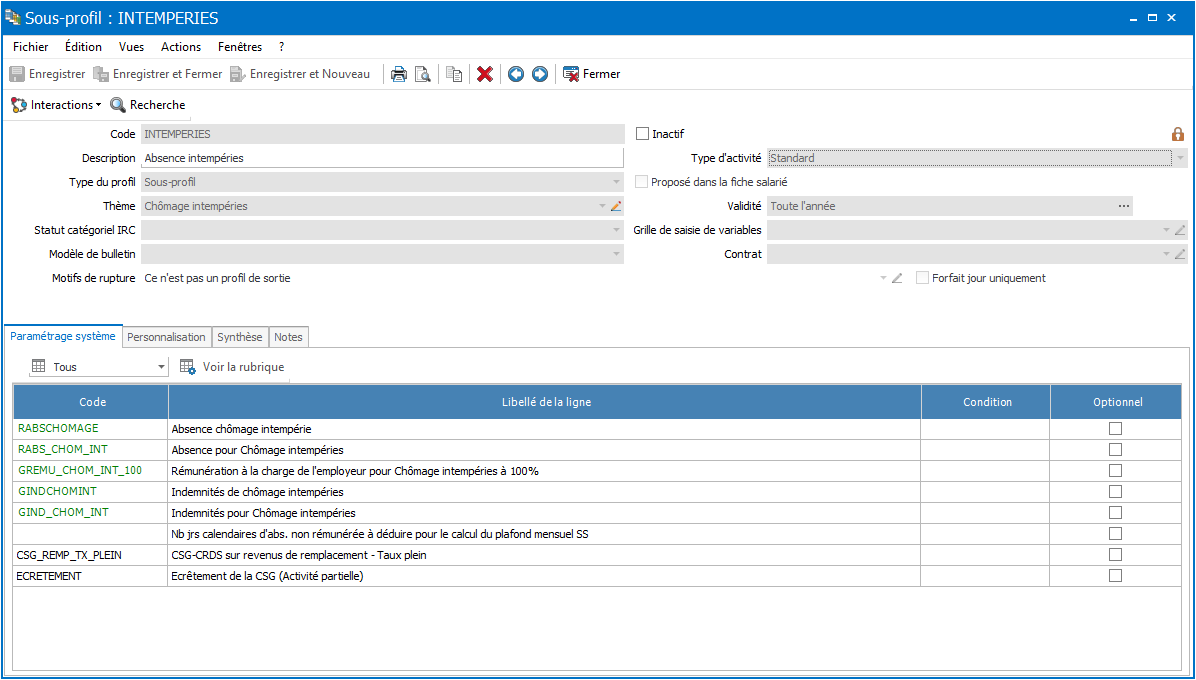Check Optionnel for RABSCHOMAGE row

(x=1115, y=428)
